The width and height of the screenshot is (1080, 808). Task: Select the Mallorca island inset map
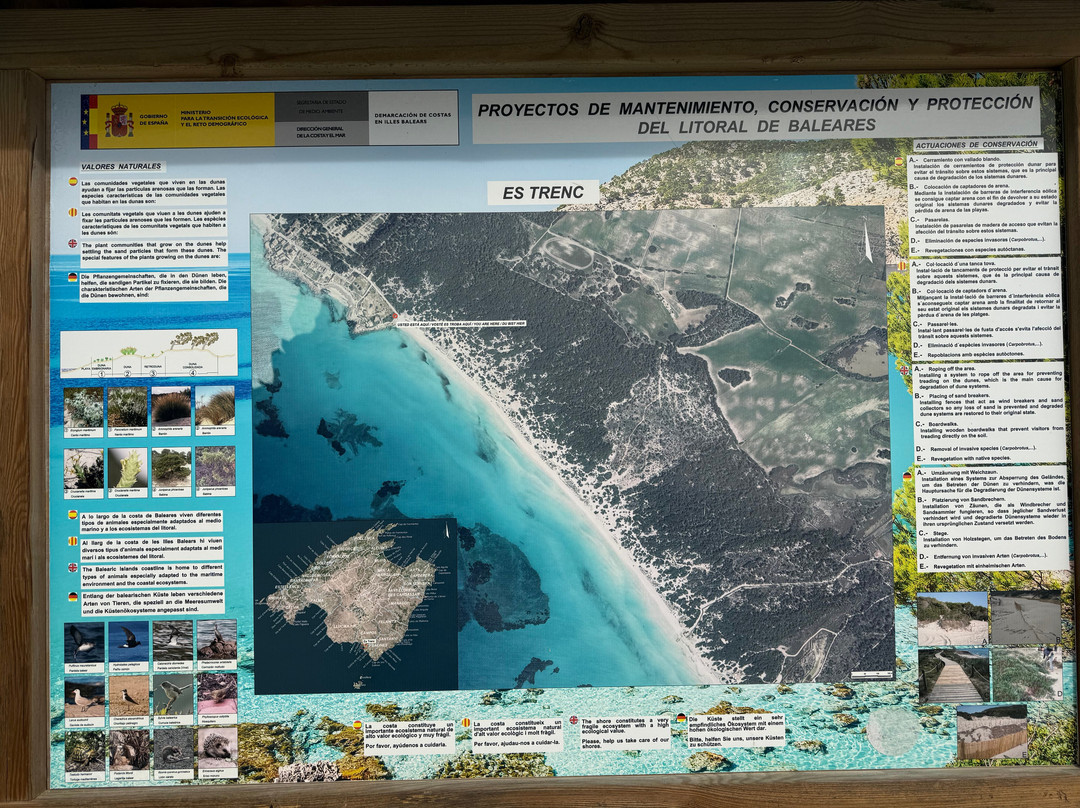coord(355,605)
